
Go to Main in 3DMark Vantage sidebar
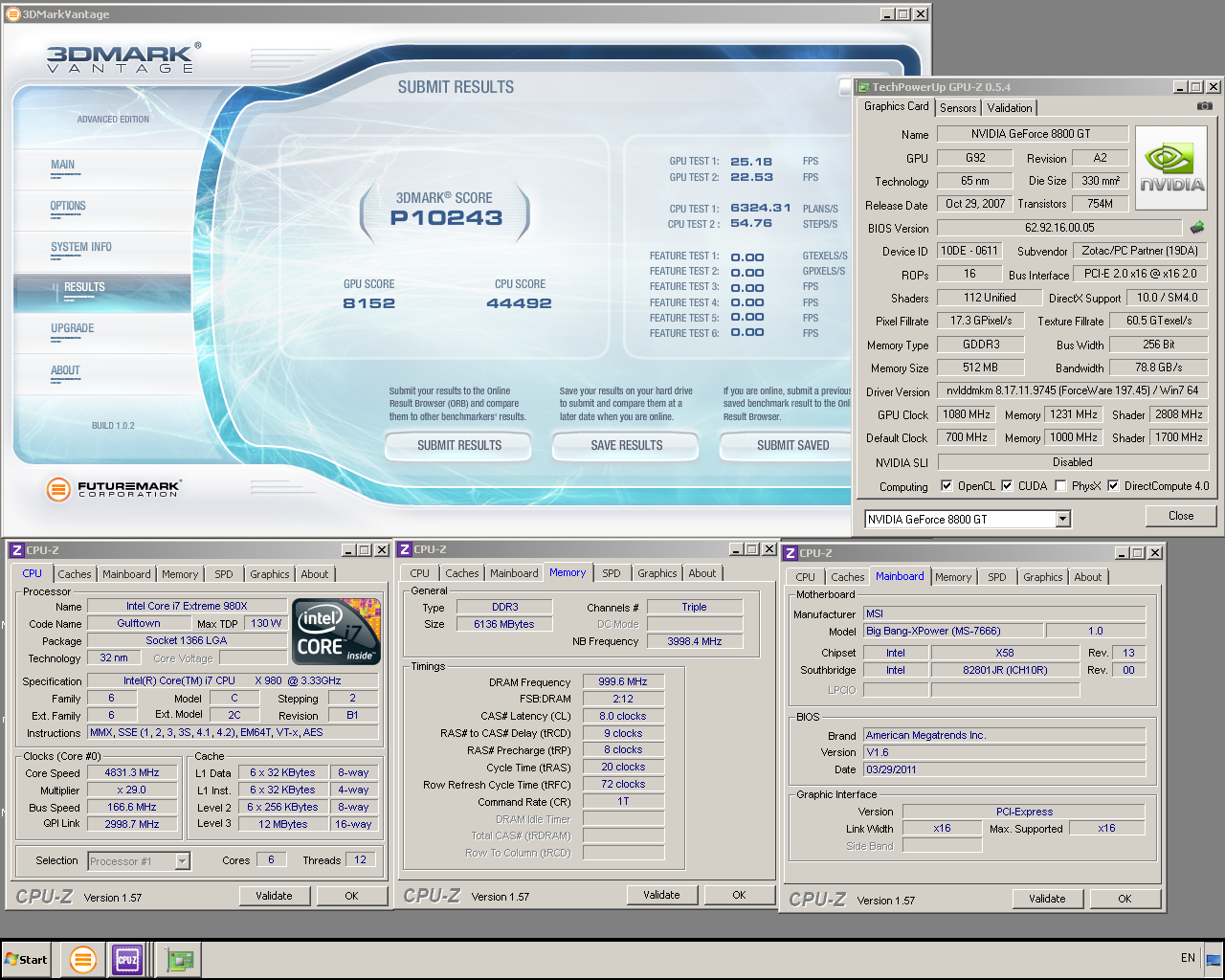[x=63, y=165]
